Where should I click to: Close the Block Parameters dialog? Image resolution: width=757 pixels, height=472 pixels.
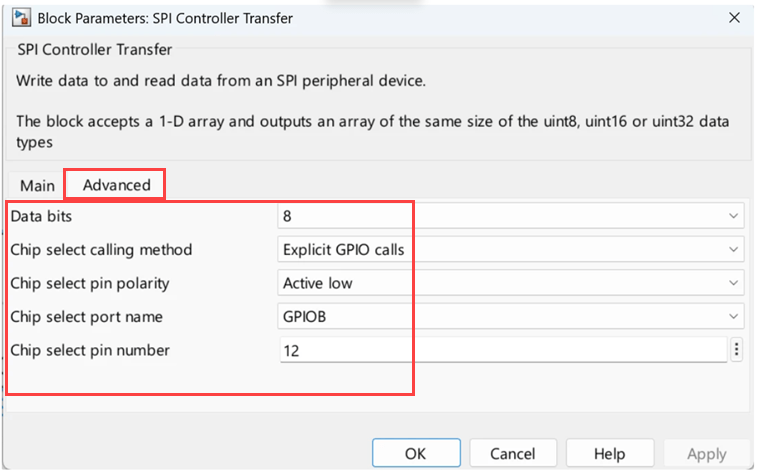[x=735, y=18]
